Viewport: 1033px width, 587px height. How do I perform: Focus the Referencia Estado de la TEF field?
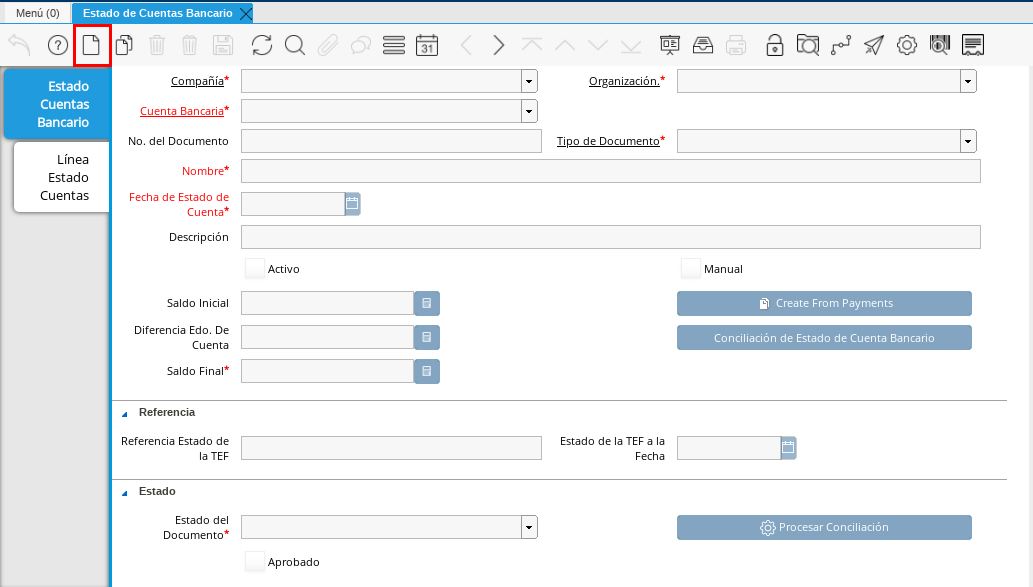pyautogui.click(x=391, y=448)
